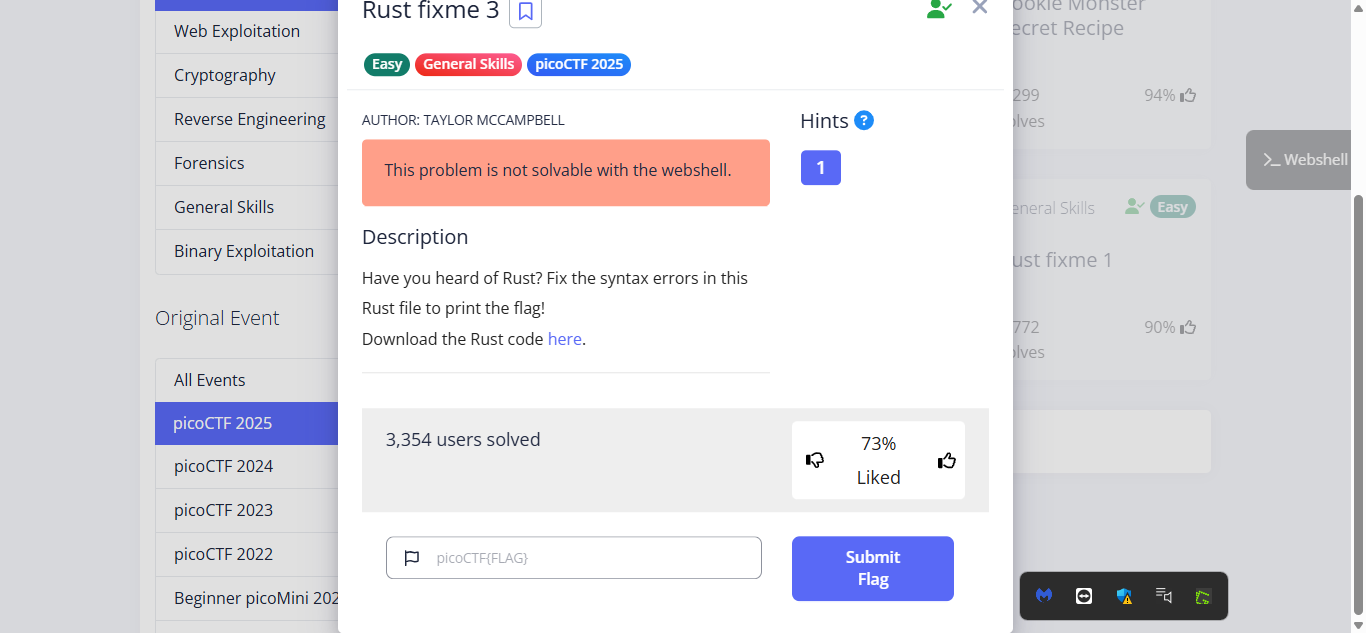Select All Events filter

[x=210, y=380]
